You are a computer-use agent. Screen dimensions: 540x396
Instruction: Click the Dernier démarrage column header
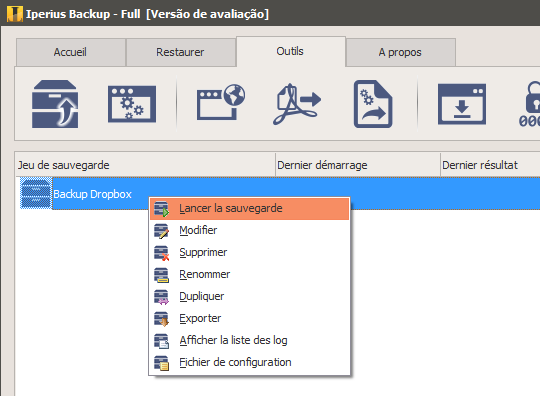pos(358,165)
